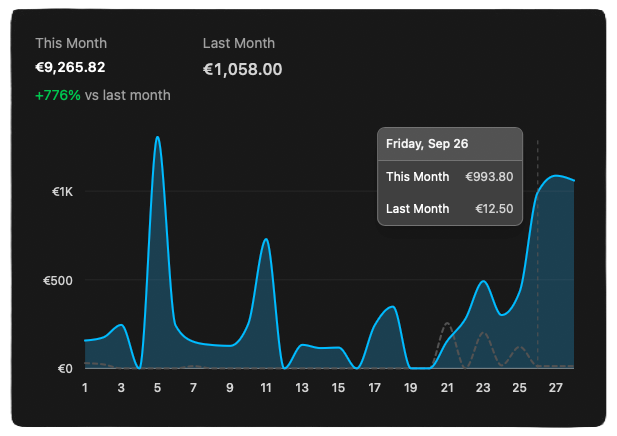The image size is (617, 436).
Task: Click the Last Month total €1,058.00
Action: [242, 70]
